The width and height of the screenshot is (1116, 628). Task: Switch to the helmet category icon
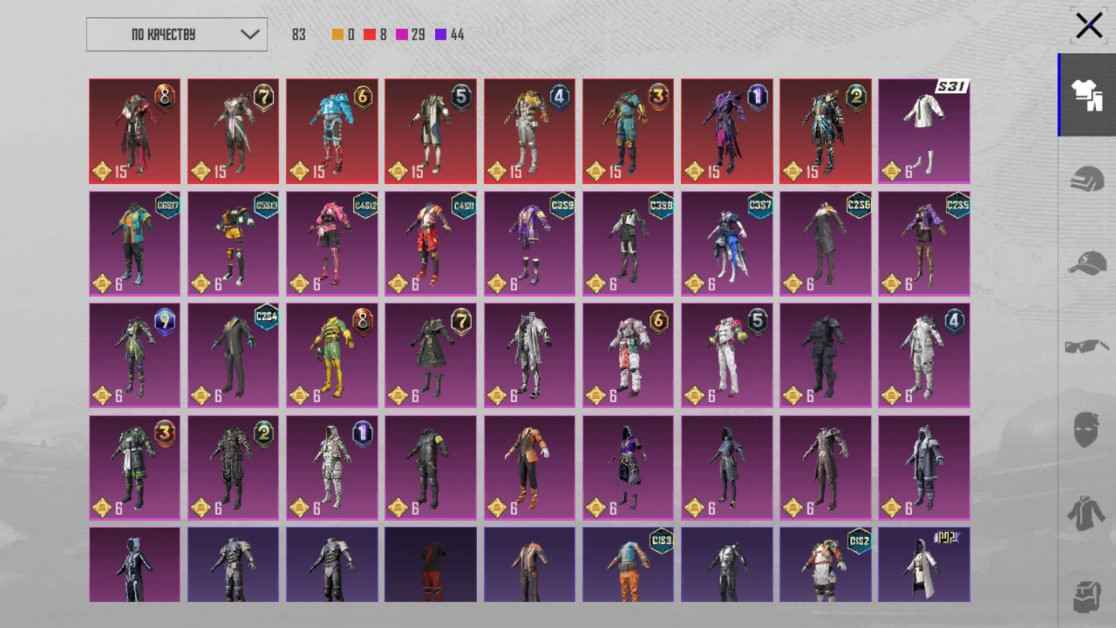click(1087, 178)
